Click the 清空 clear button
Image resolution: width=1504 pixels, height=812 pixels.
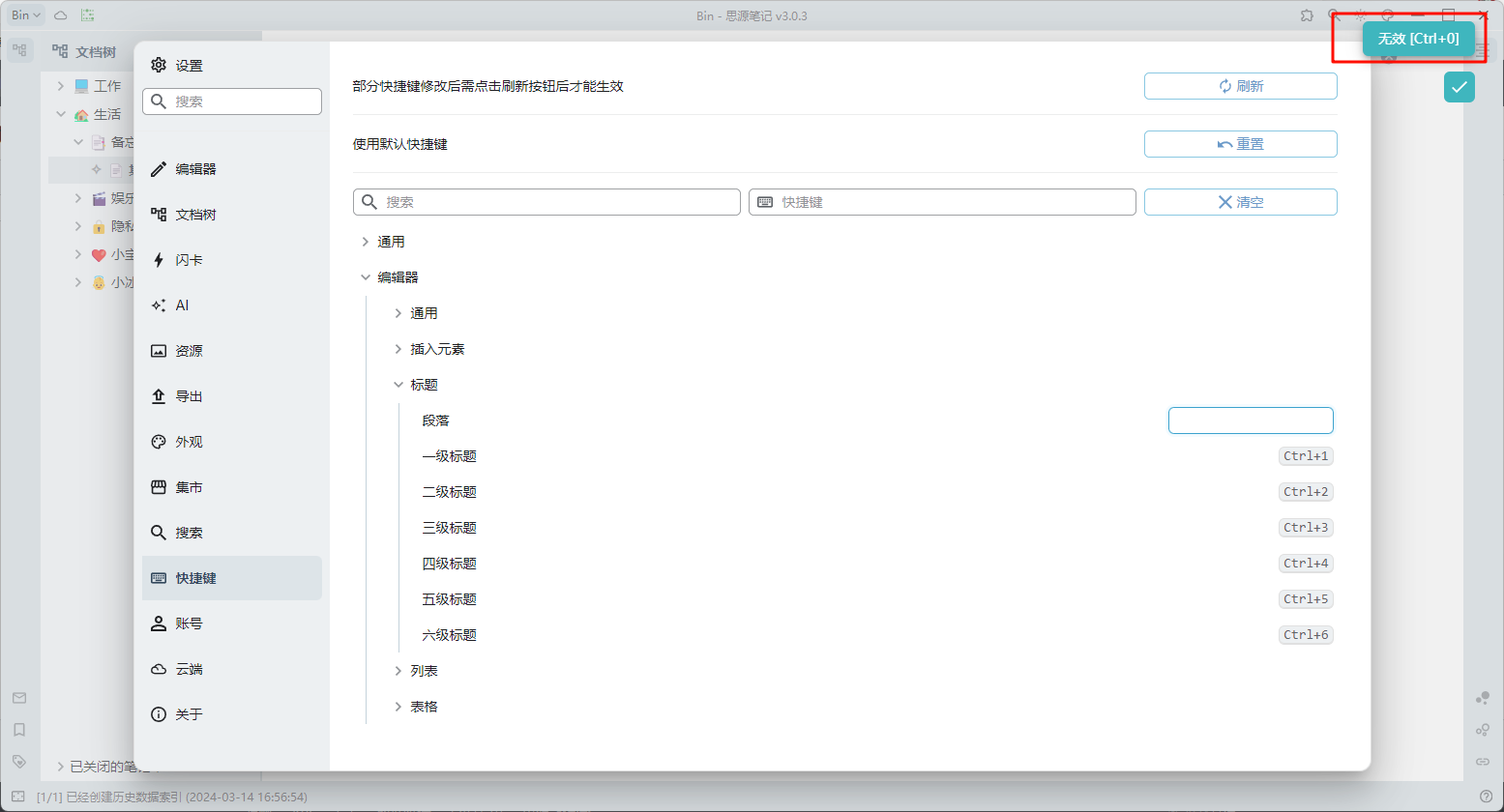(1240, 202)
